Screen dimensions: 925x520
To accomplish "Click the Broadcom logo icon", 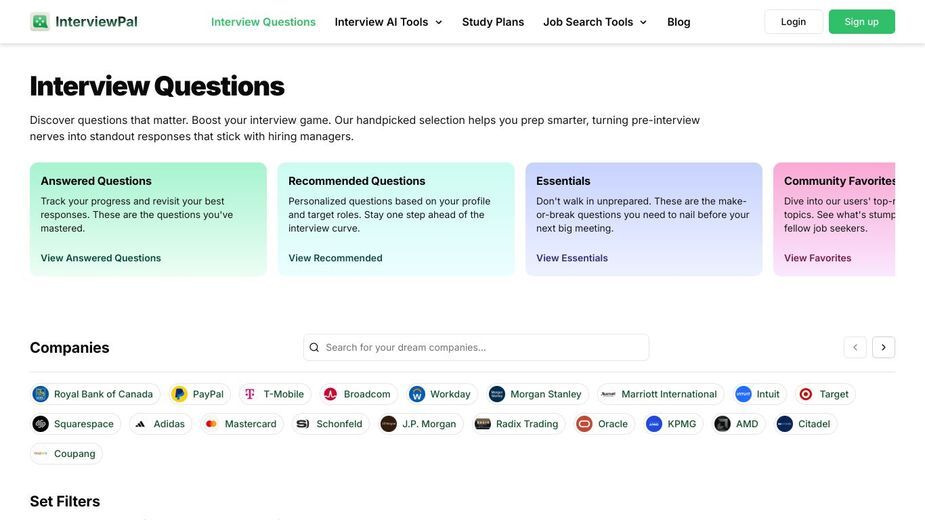I will (330, 394).
